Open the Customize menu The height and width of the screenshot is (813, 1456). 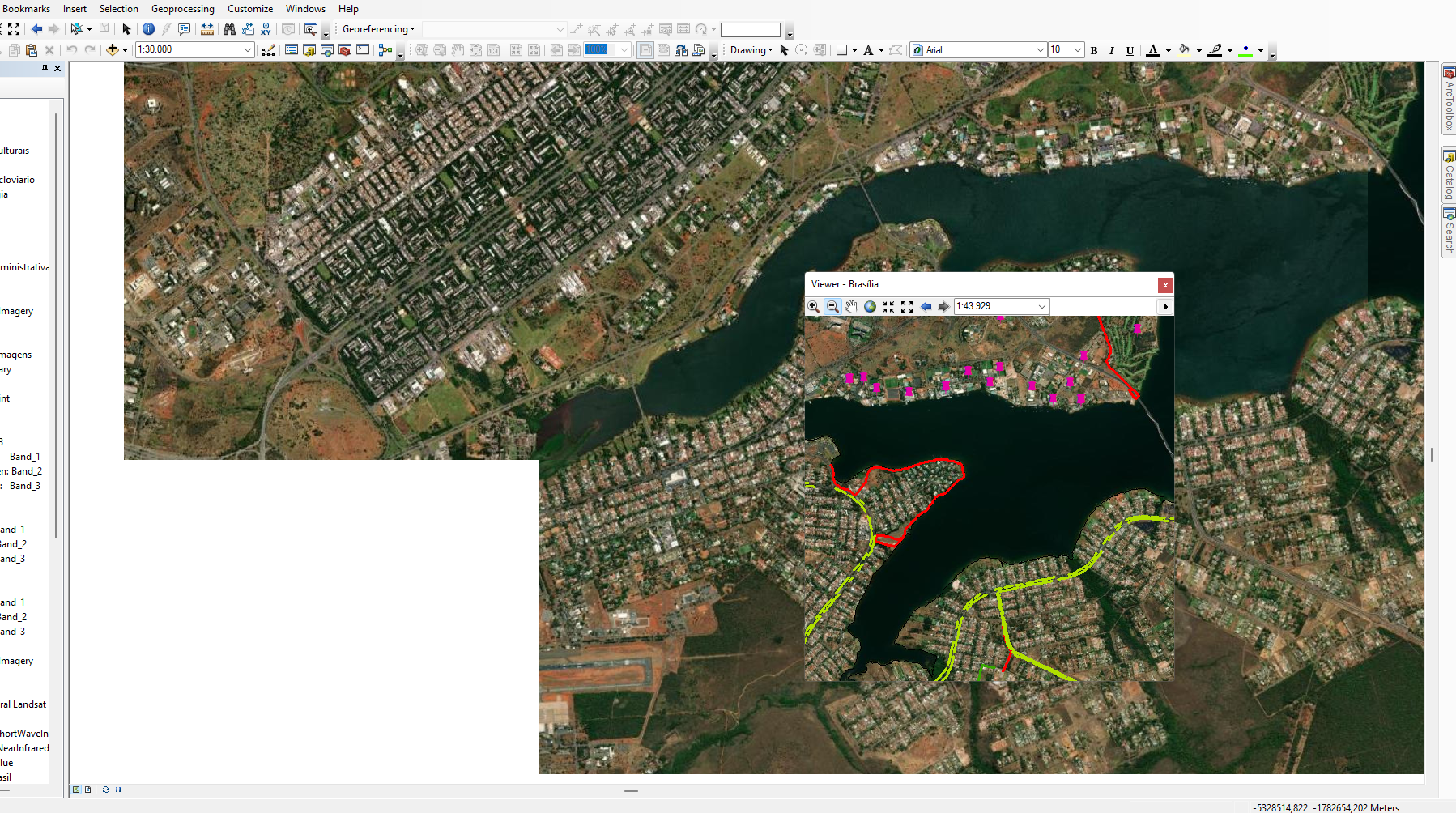tap(250, 9)
